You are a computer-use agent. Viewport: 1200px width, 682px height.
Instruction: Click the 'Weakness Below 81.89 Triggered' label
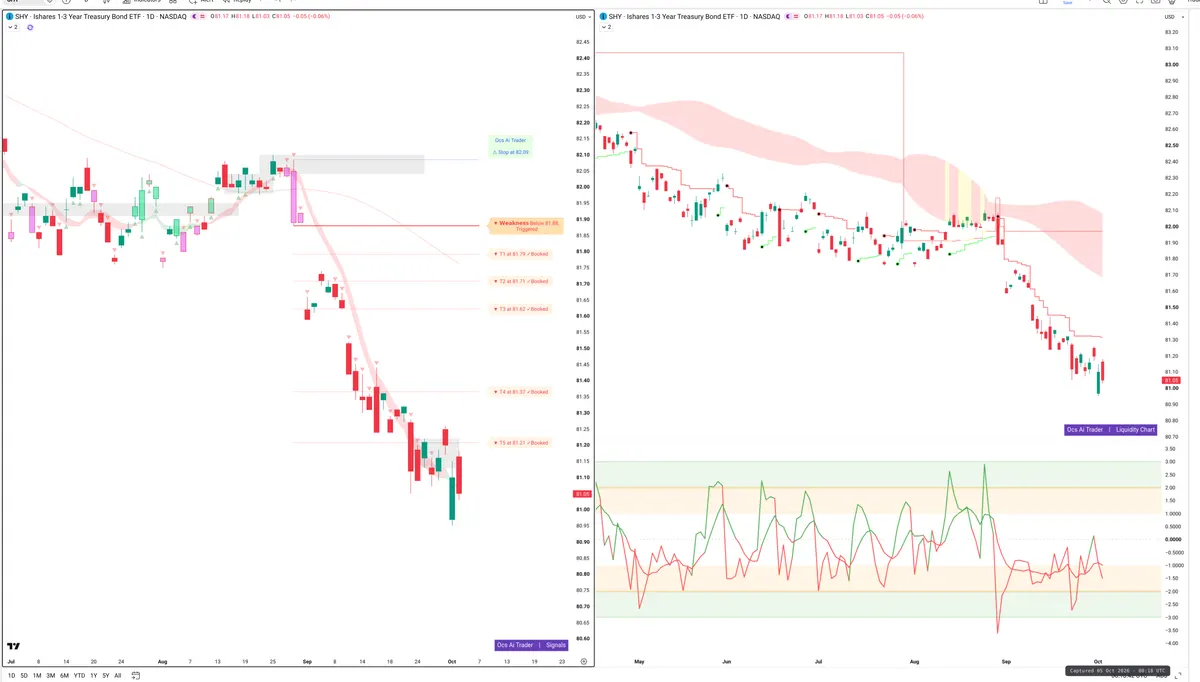click(526, 226)
